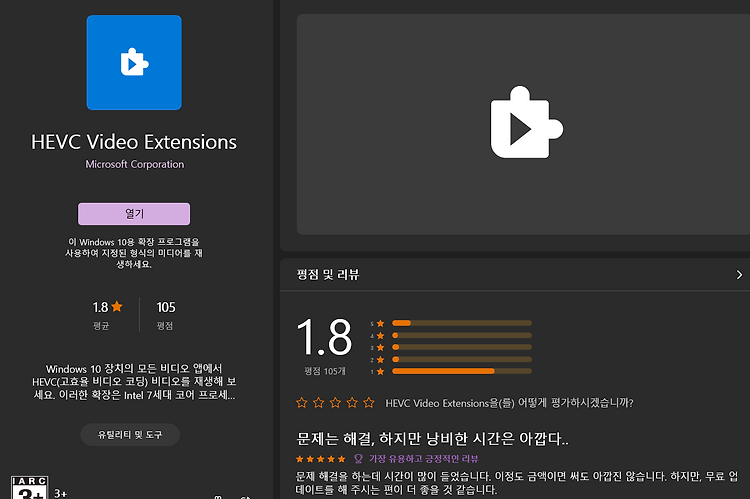Screen dimensions: 750x499
Task: Click the 가장 유용하고 긍정적인 리뷰 label
Action: 423,459
